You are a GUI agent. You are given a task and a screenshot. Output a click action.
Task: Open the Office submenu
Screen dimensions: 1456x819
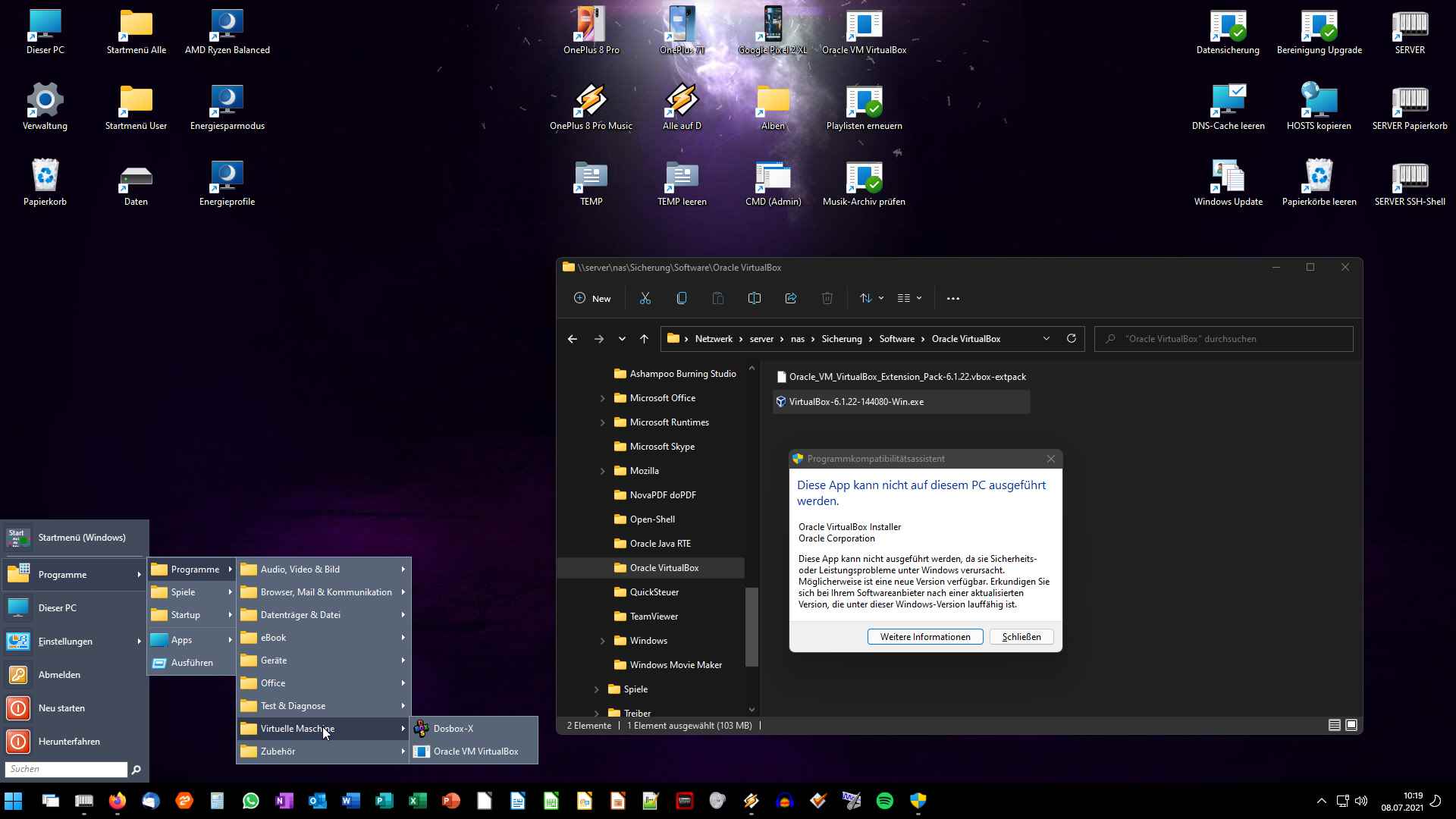(324, 683)
